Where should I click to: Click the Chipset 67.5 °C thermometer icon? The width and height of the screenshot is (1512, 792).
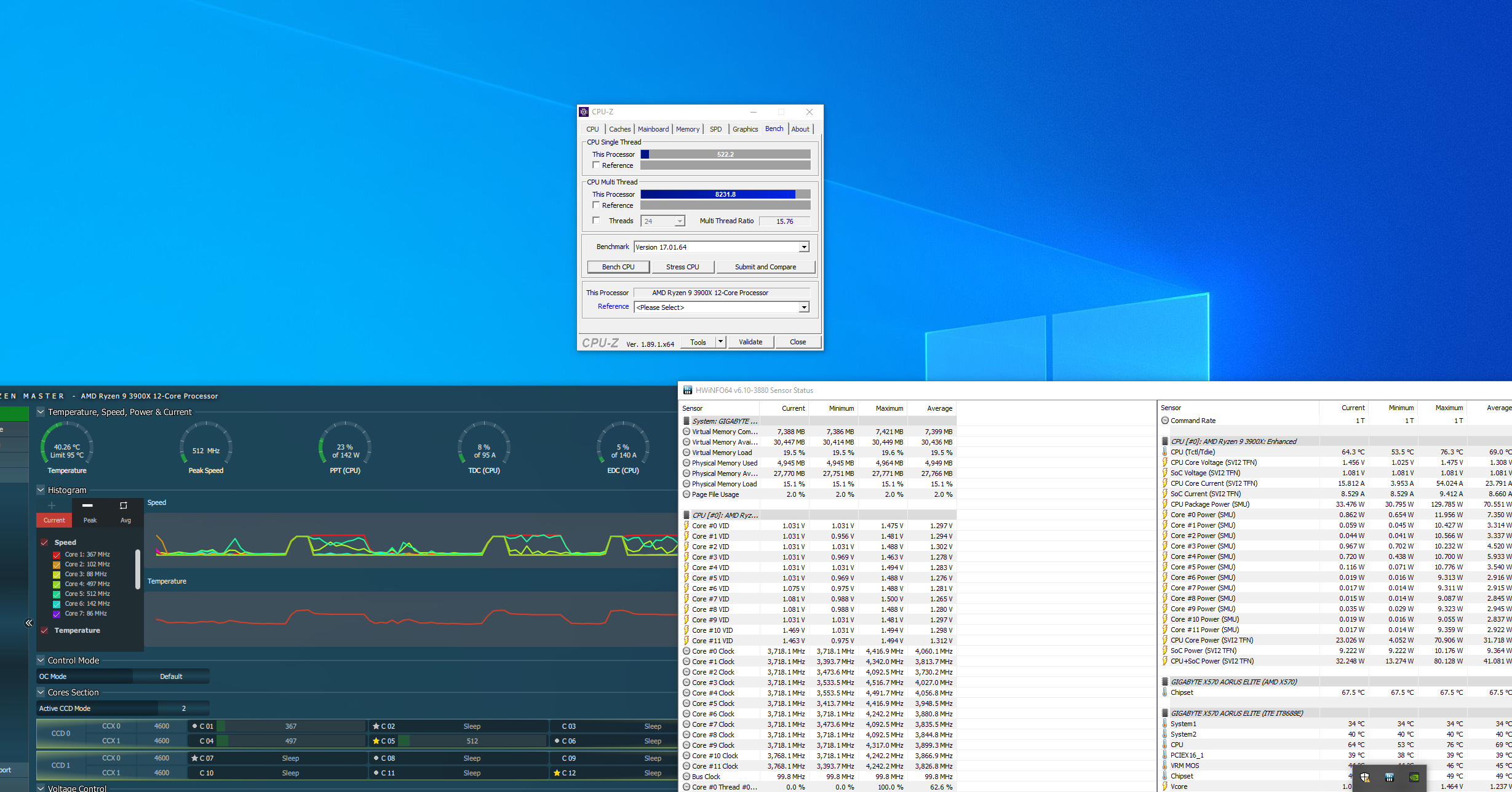tap(1165, 692)
